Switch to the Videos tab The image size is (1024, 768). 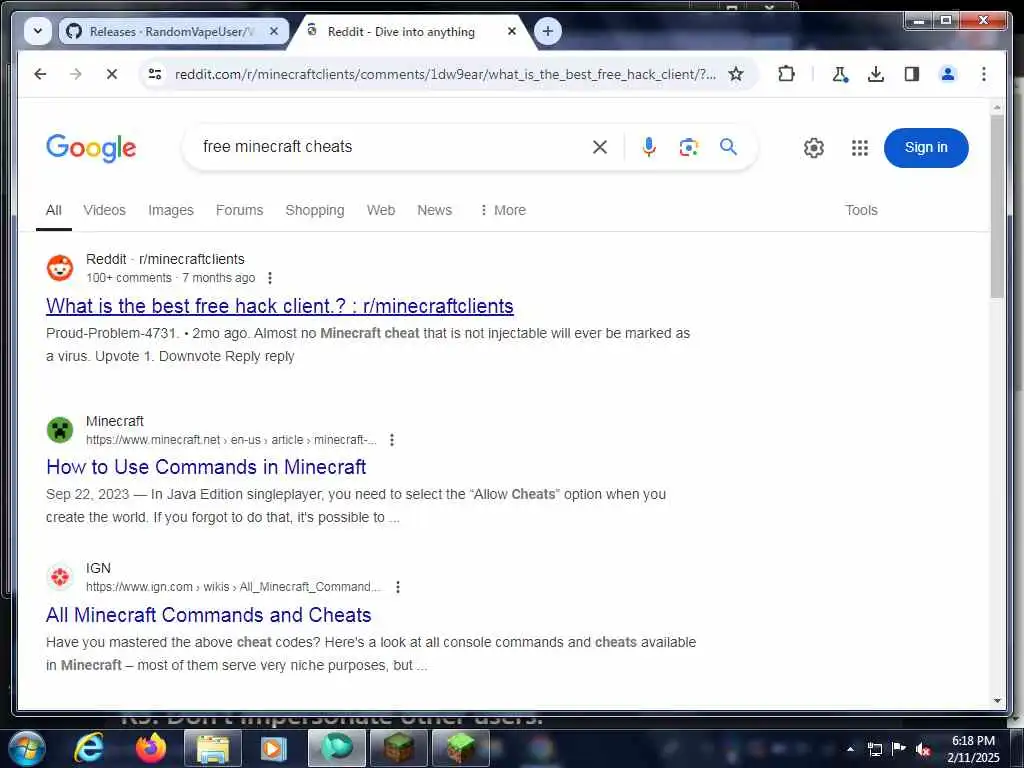(104, 210)
